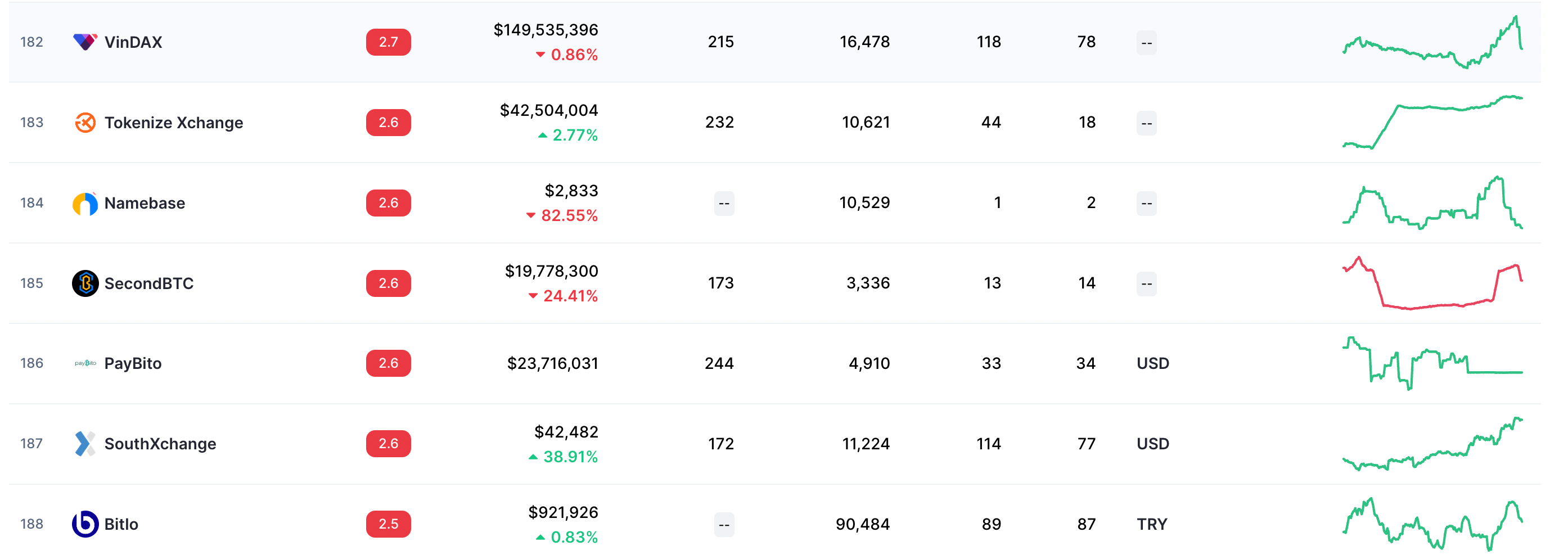Click Tokenize Xchange volume $42,504,004
Image resolution: width=1568 pixels, height=559 pixels.
(x=549, y=110)
